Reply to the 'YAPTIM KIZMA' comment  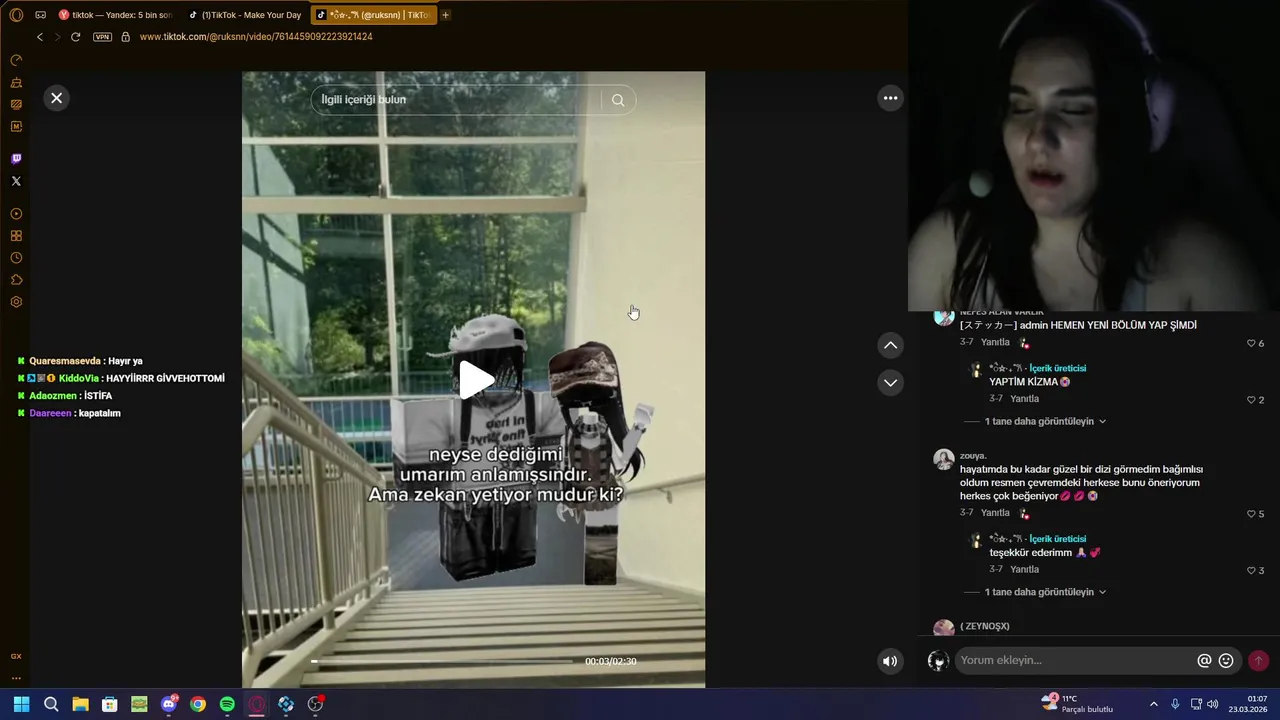pyautogui.click(x=1025, y=399)
